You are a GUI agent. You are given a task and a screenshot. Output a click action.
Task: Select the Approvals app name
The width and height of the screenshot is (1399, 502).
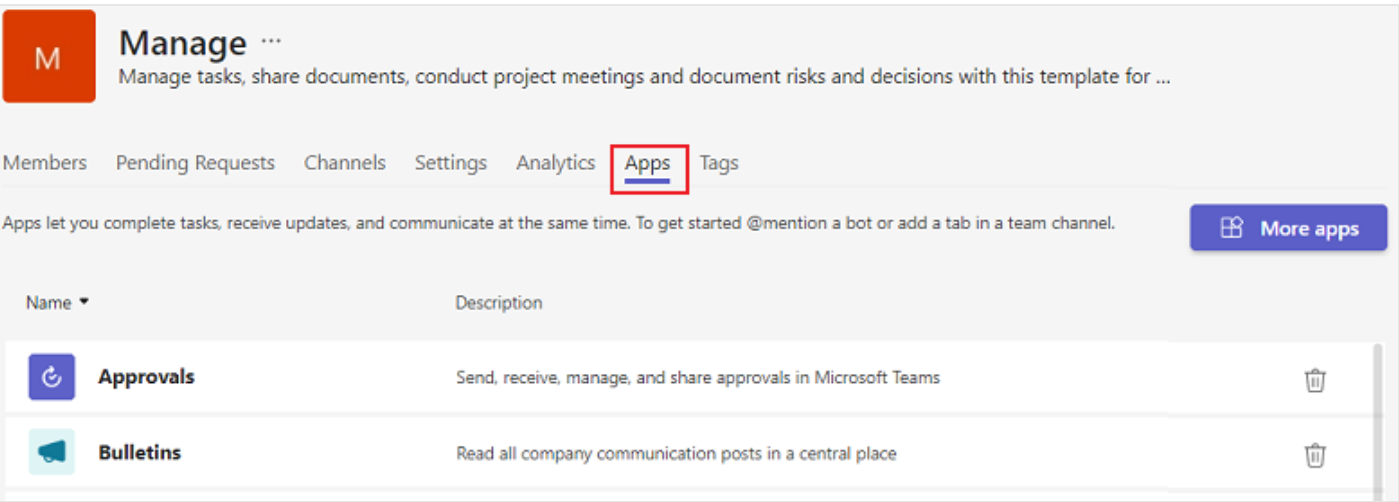pyautogui.click(x=146, y=377)
